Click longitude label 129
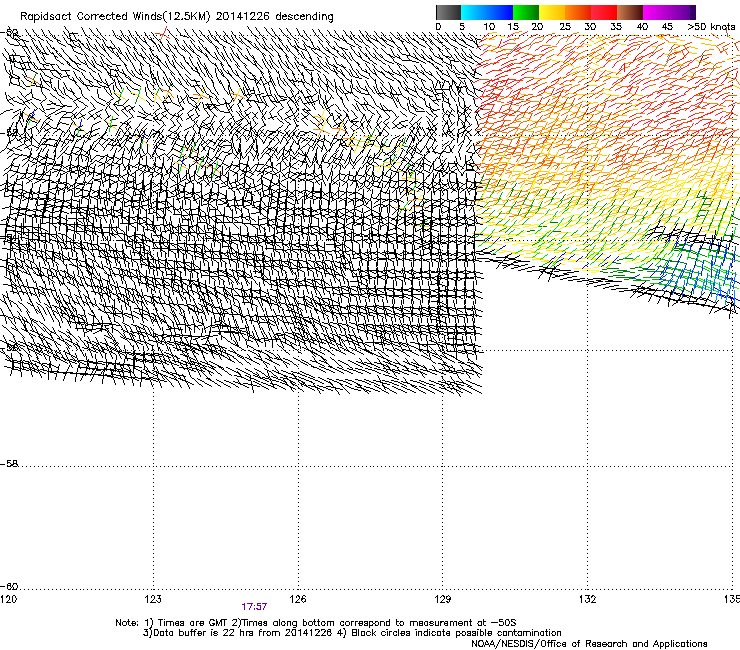The width and height of the screenshot is (740, 650). point(442,599)
